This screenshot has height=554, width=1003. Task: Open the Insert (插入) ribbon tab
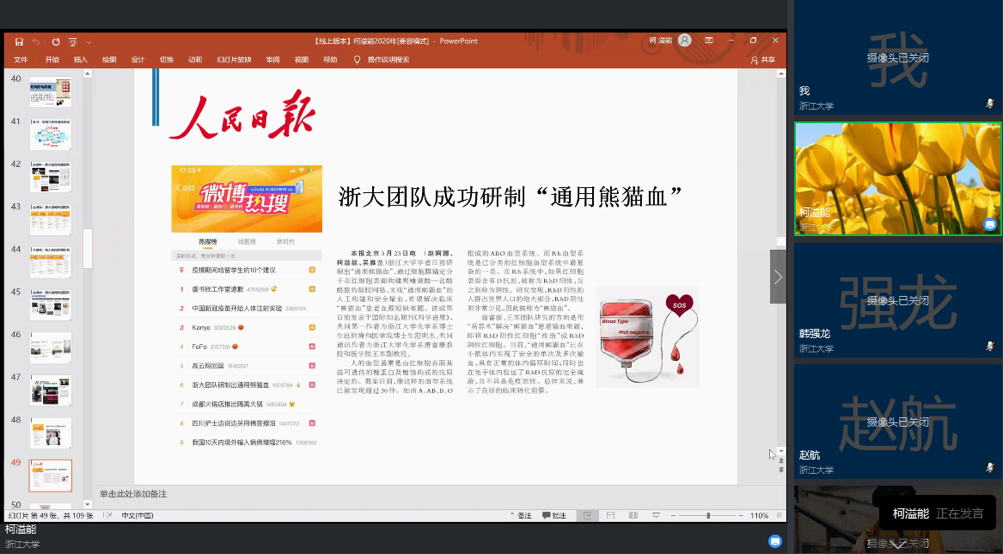80,60
